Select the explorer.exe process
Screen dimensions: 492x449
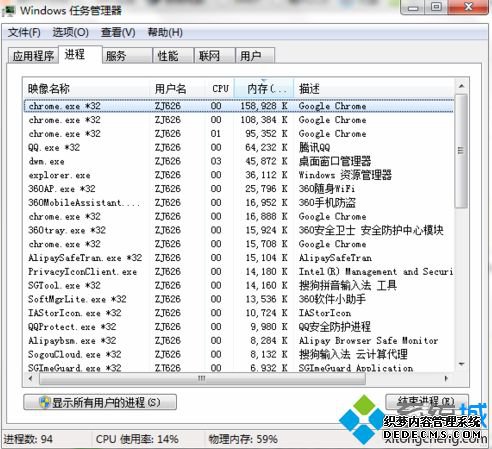(x=239, y=175)
